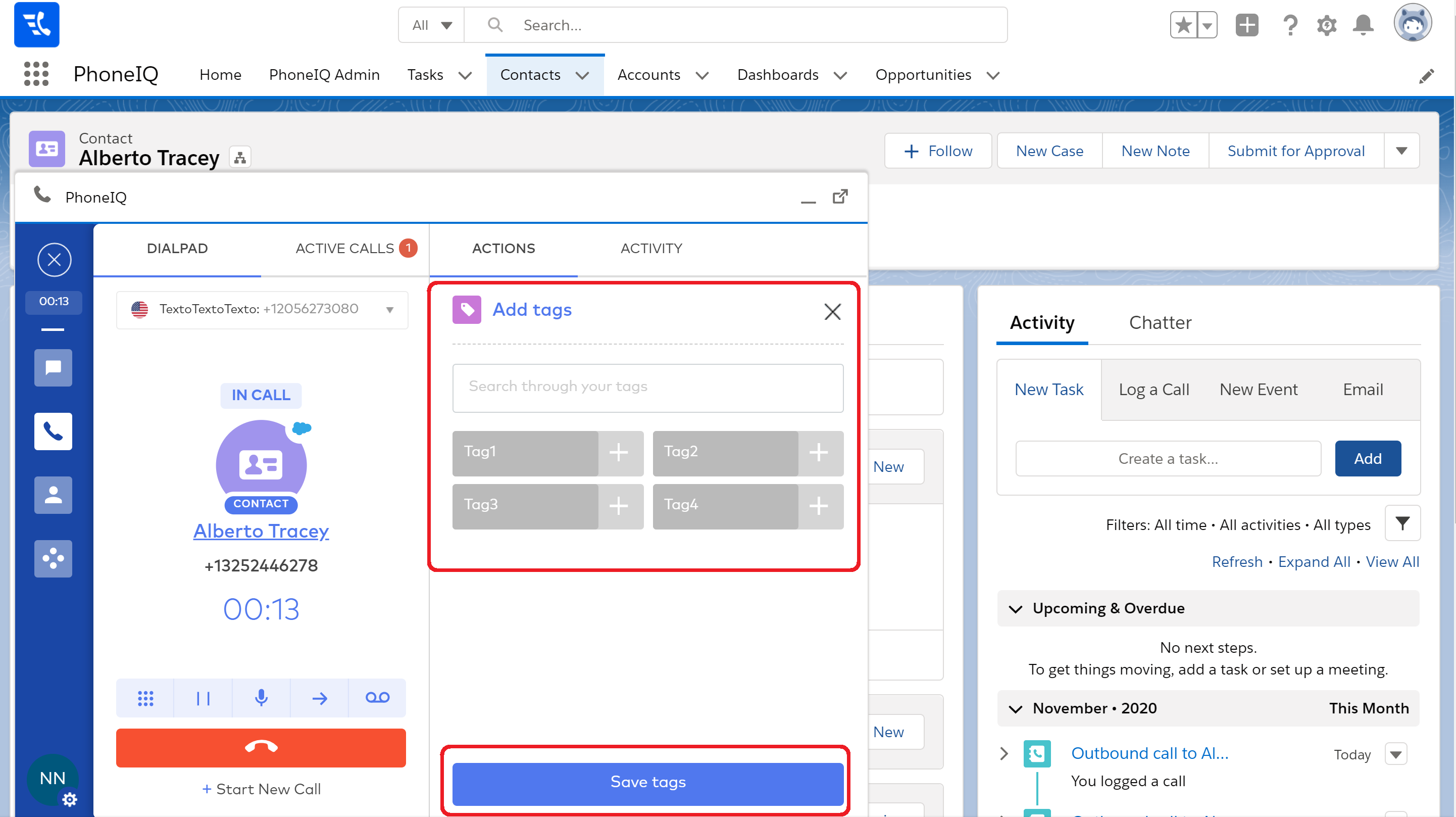Click the Save tags button
1456x817 pixels.
[648, 783]
